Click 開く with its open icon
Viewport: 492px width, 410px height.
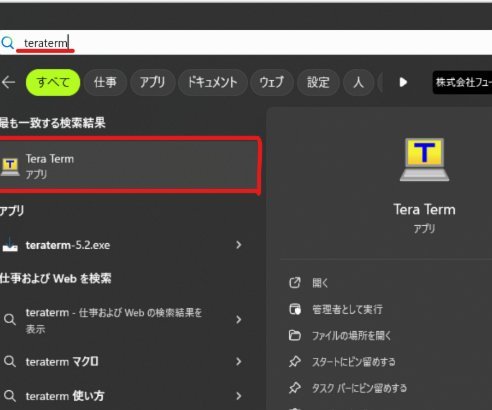coord(308,283)
